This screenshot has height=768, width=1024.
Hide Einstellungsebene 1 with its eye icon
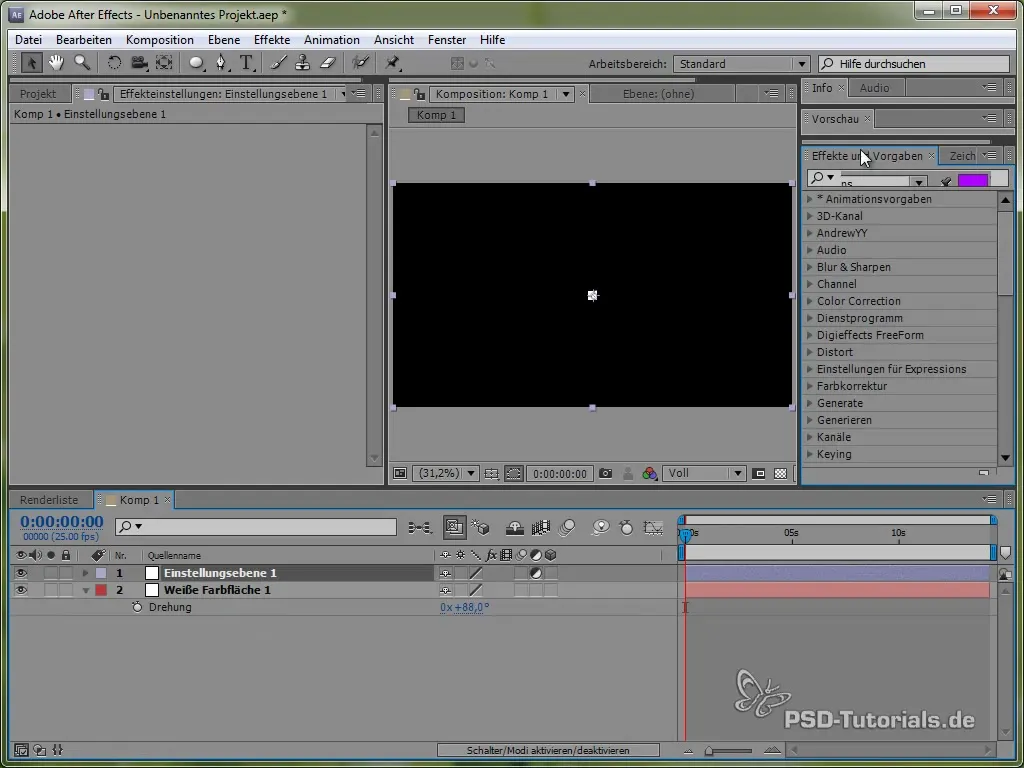[21, 573]
